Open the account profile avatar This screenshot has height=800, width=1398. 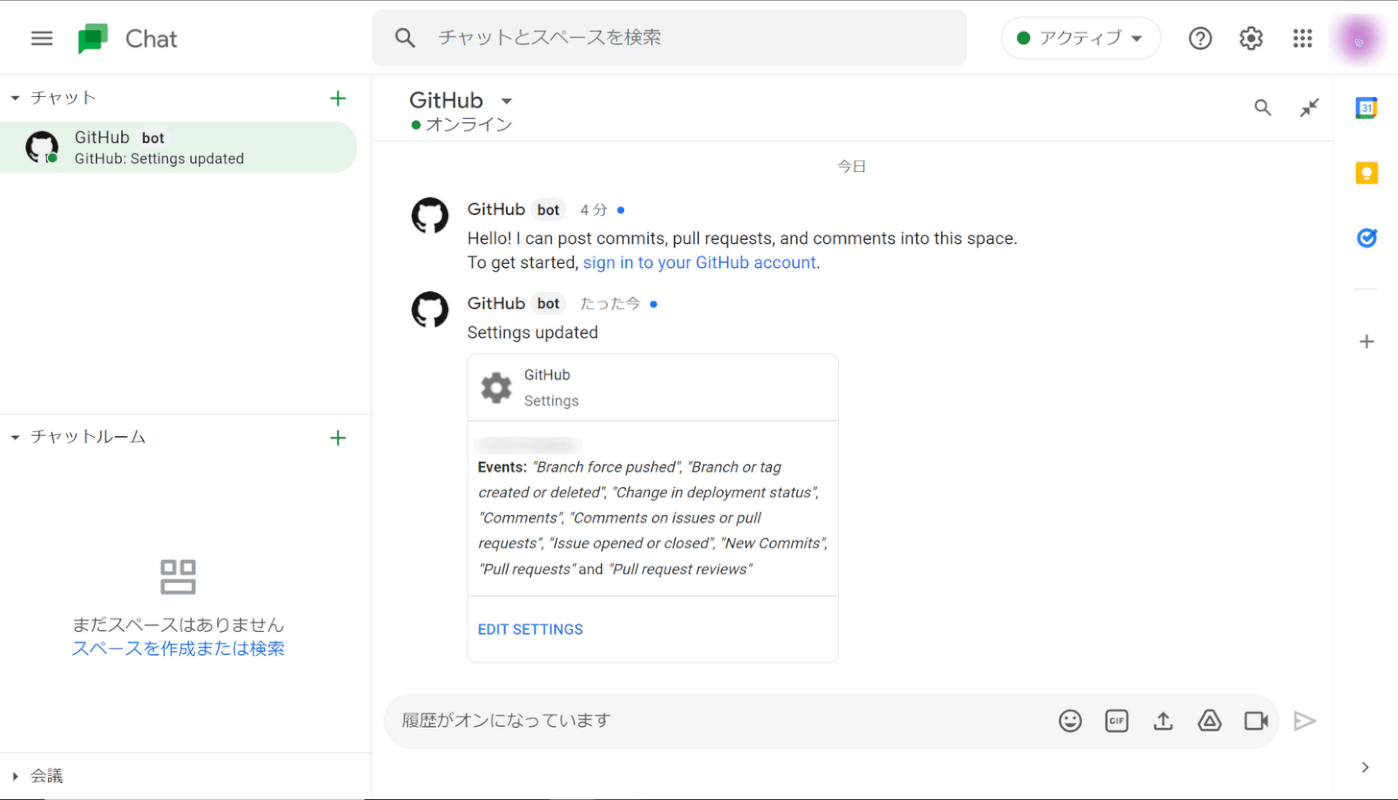click(x=1358, y=39)
